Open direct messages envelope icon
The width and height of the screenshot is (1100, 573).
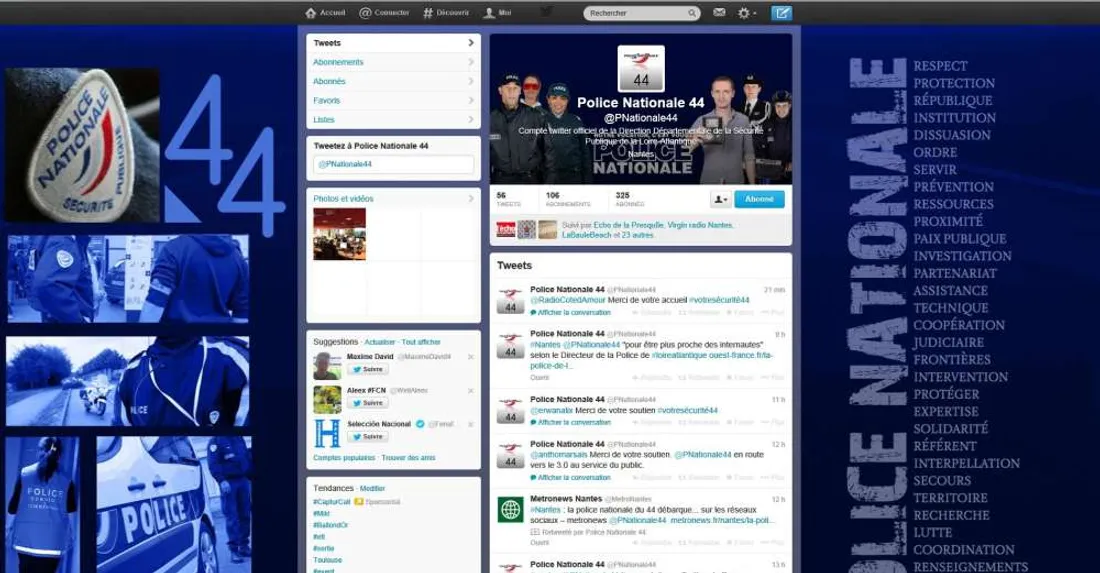pyautogui.click(x=720, y=13)
